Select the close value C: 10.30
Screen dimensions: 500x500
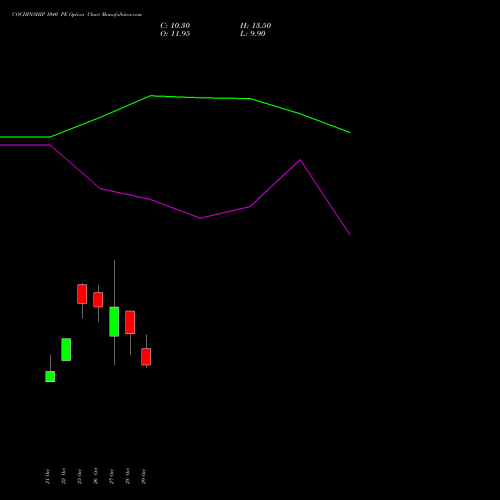(175, 26)
